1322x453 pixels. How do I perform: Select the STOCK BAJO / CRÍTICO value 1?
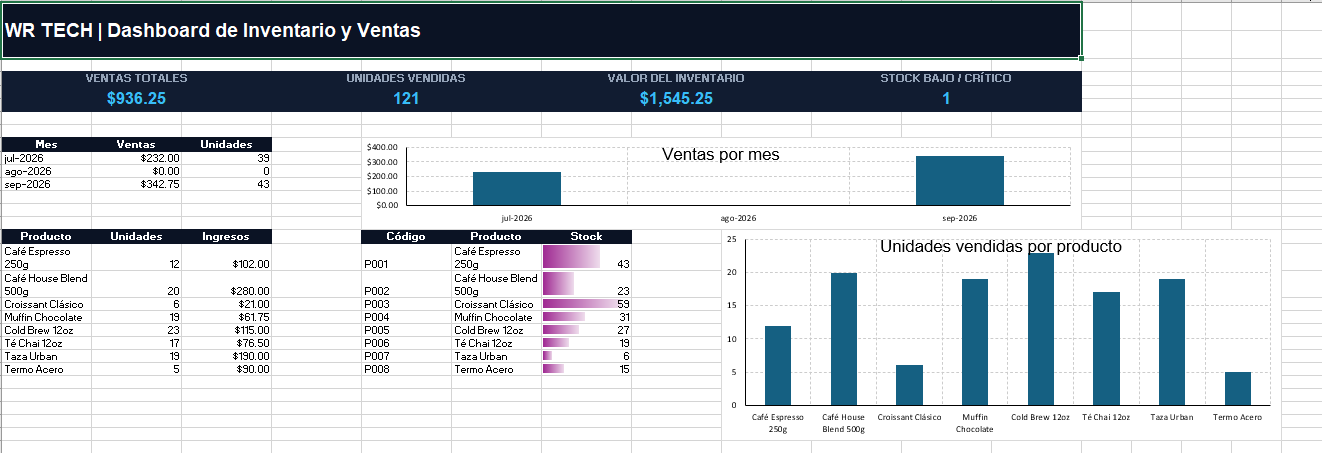pyautogui.click(x=946, y=98)
